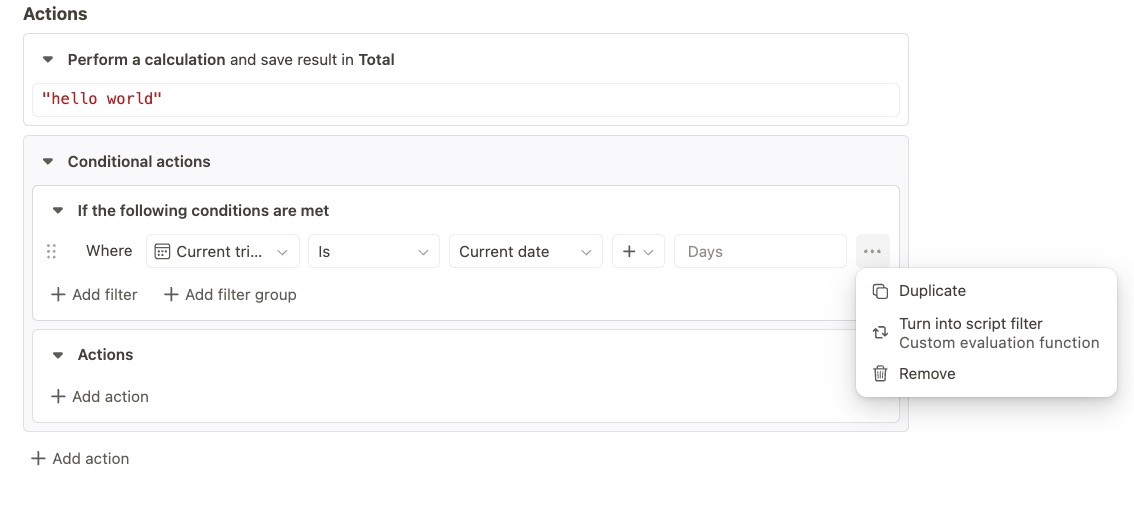Click the calendar icon in Current trigger field

(x=163, y=252)
